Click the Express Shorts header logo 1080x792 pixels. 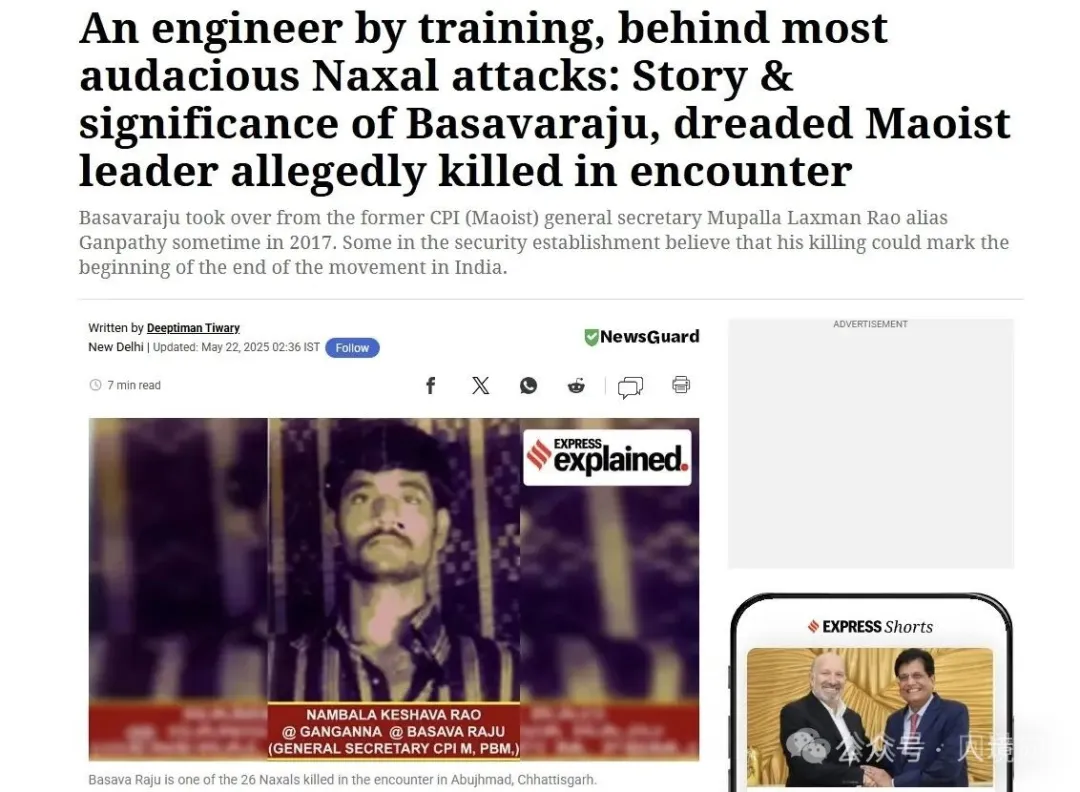pos(870,627)
